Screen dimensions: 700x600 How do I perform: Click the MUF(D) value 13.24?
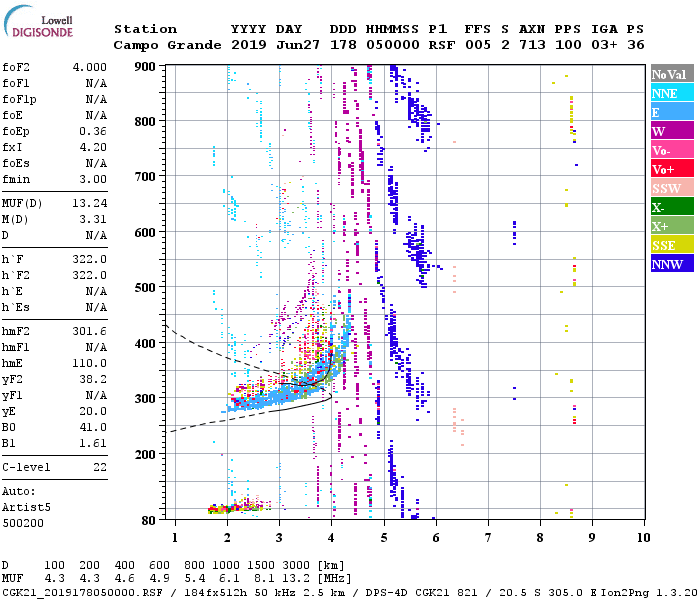90,204
